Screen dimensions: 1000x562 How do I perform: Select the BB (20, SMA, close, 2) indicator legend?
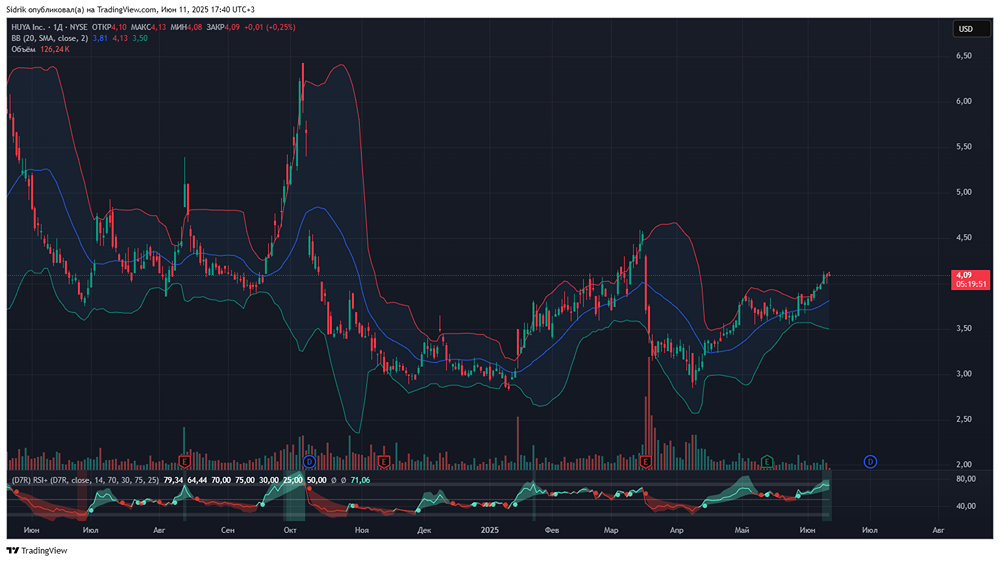pyautogui.click(x=49, y=38)
